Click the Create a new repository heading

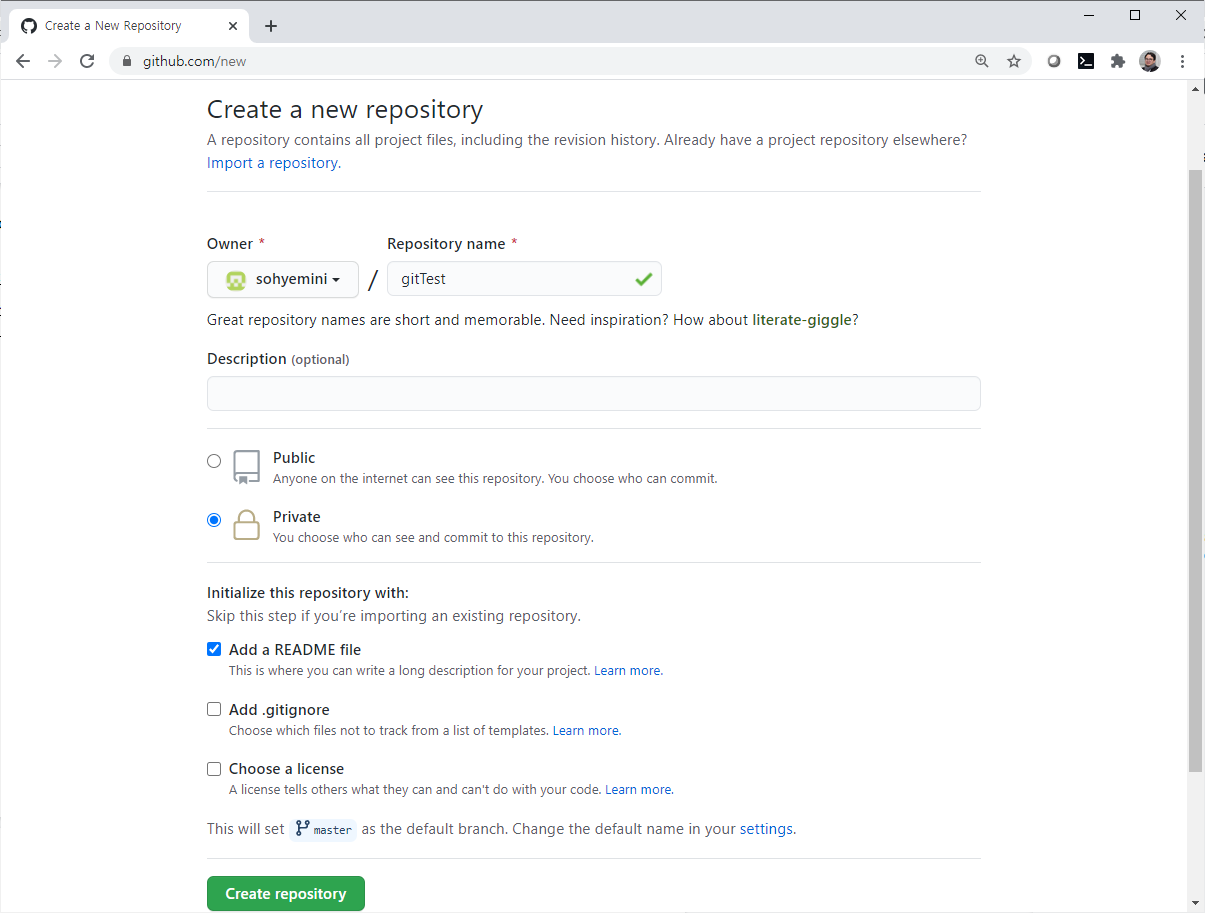click(x=345, y=109)
